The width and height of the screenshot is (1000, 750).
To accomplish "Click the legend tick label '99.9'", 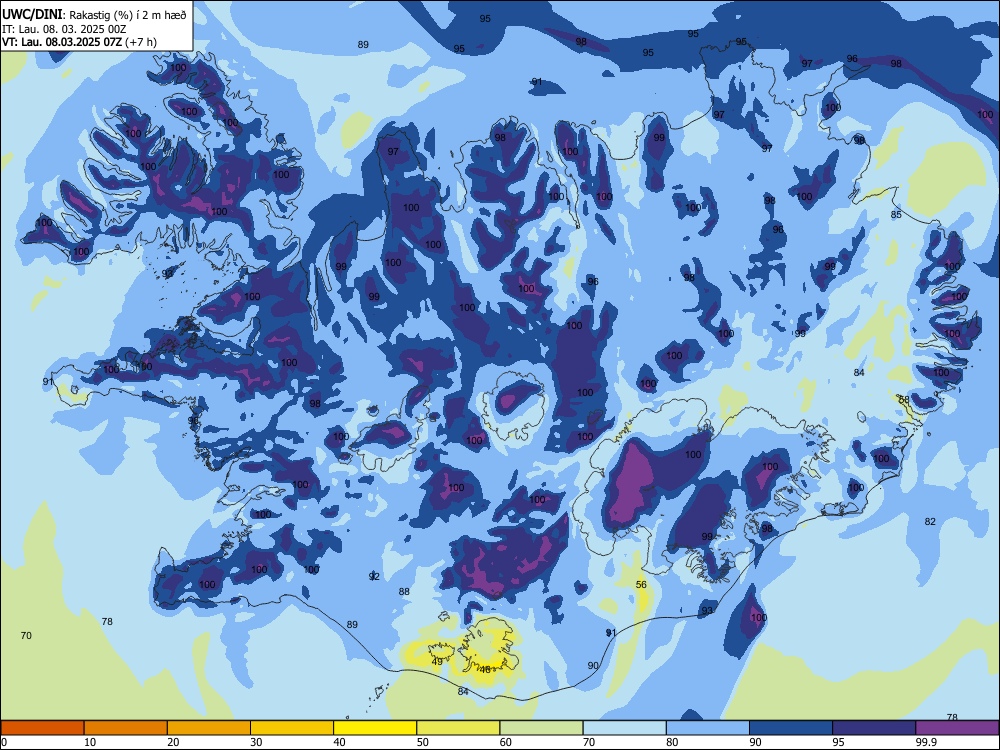I will (926, 742).
